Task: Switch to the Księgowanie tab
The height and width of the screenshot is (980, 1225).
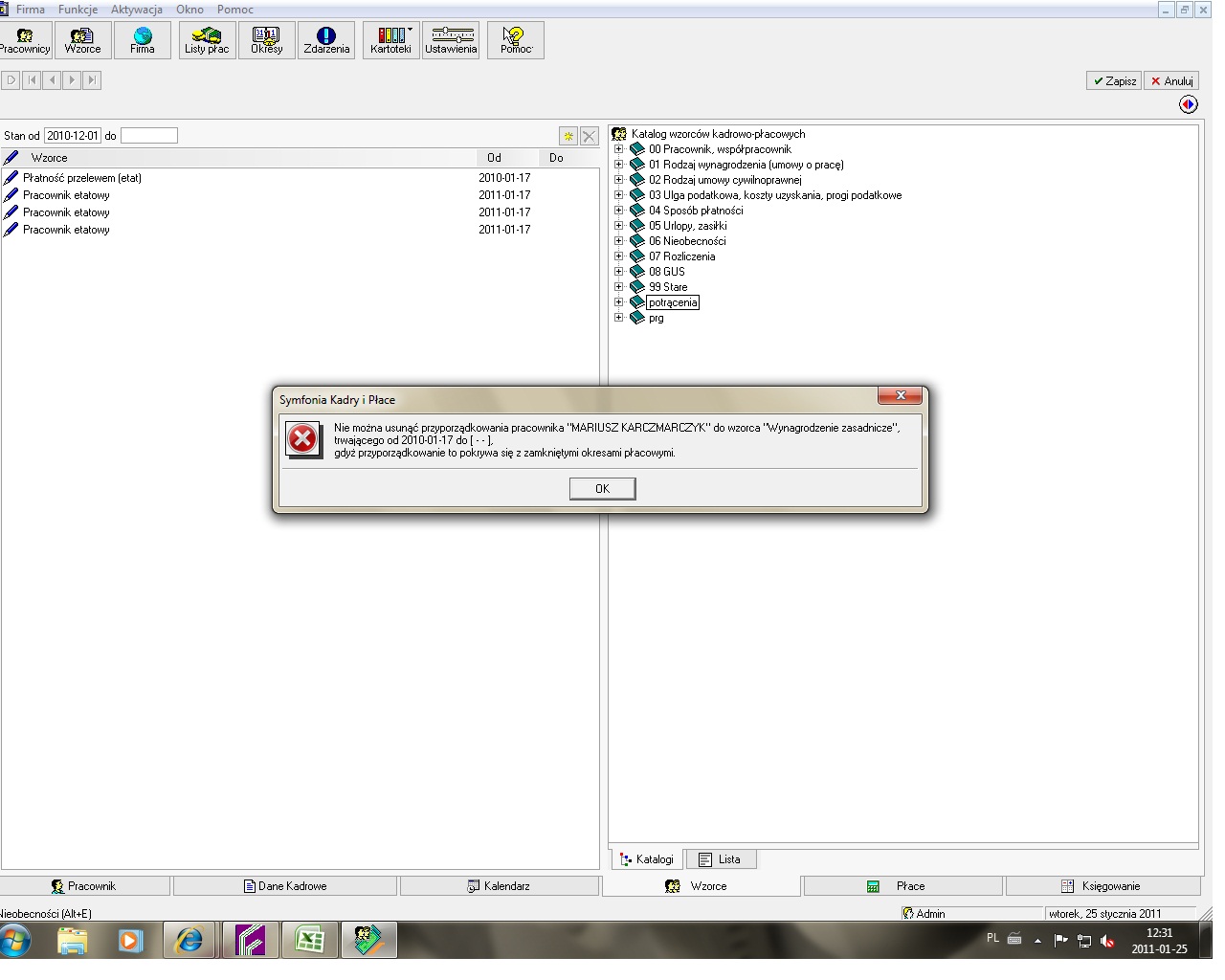Action: pos(1102,886)
